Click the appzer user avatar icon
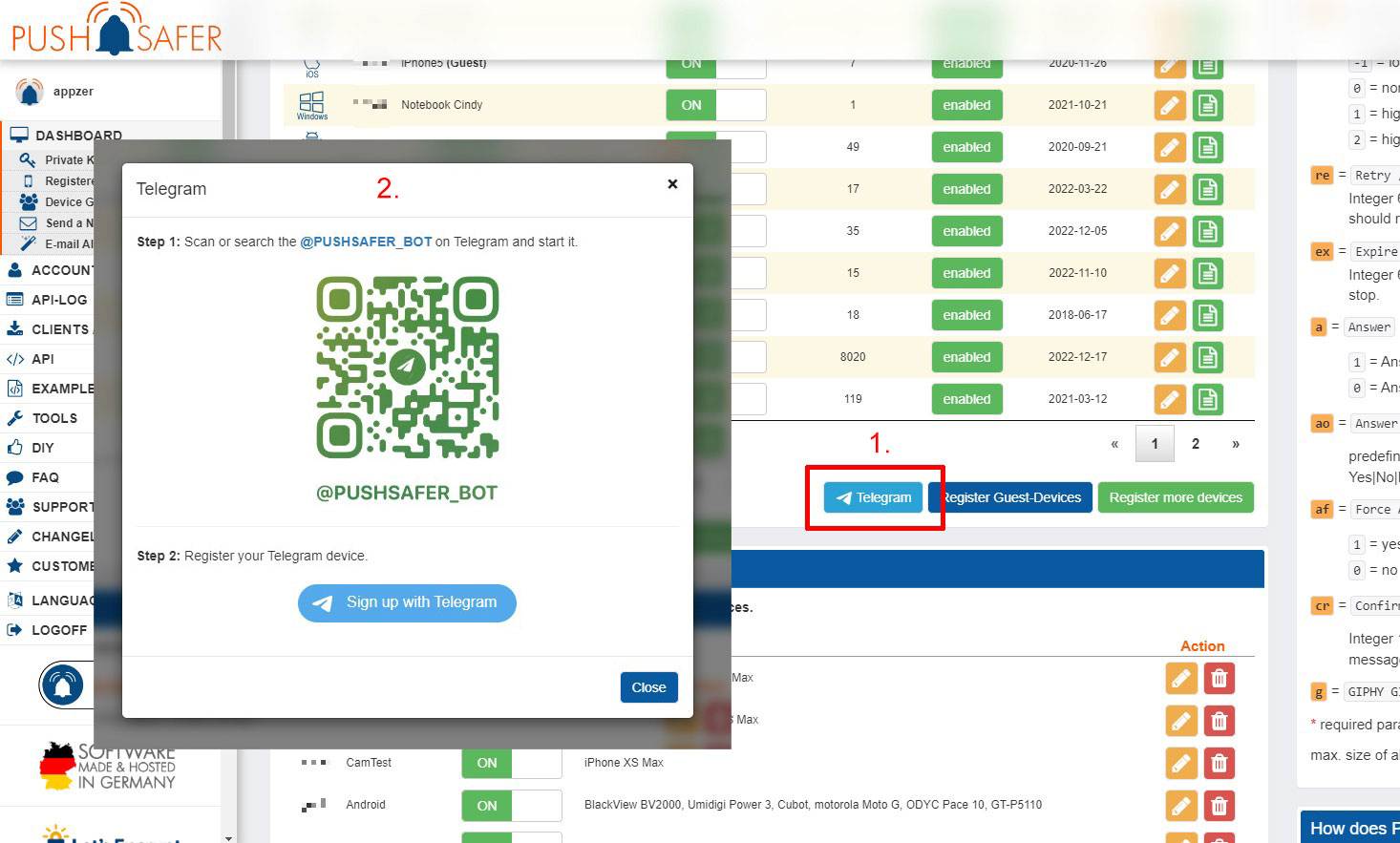The image size is (1400, 843). (30, 92)
